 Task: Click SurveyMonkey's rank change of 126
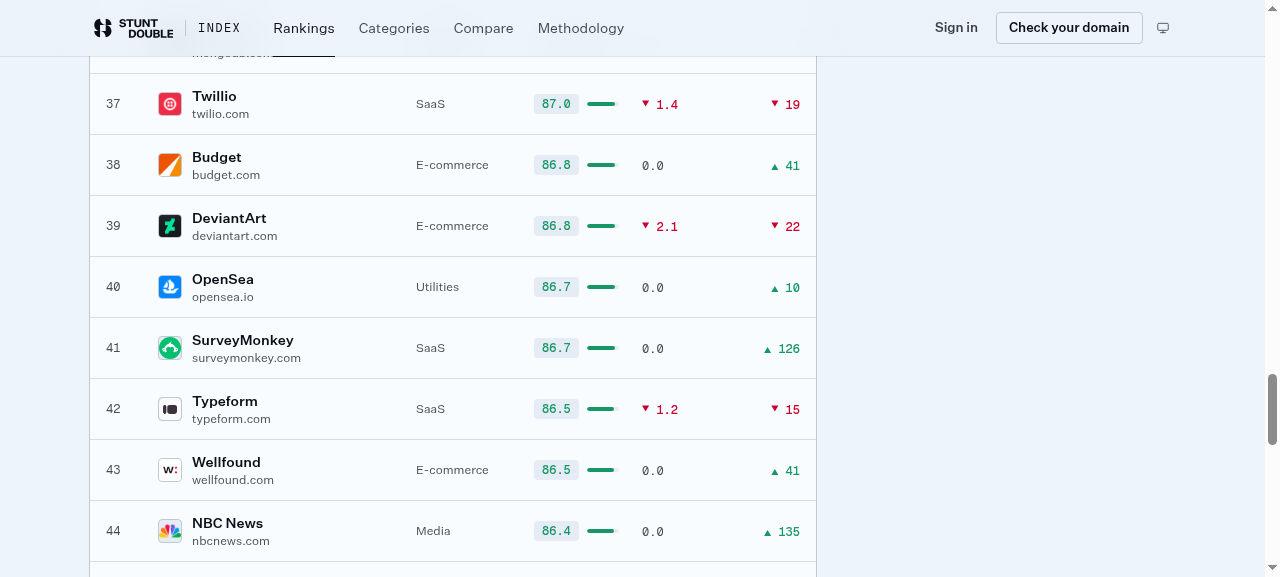coord(782,349)
